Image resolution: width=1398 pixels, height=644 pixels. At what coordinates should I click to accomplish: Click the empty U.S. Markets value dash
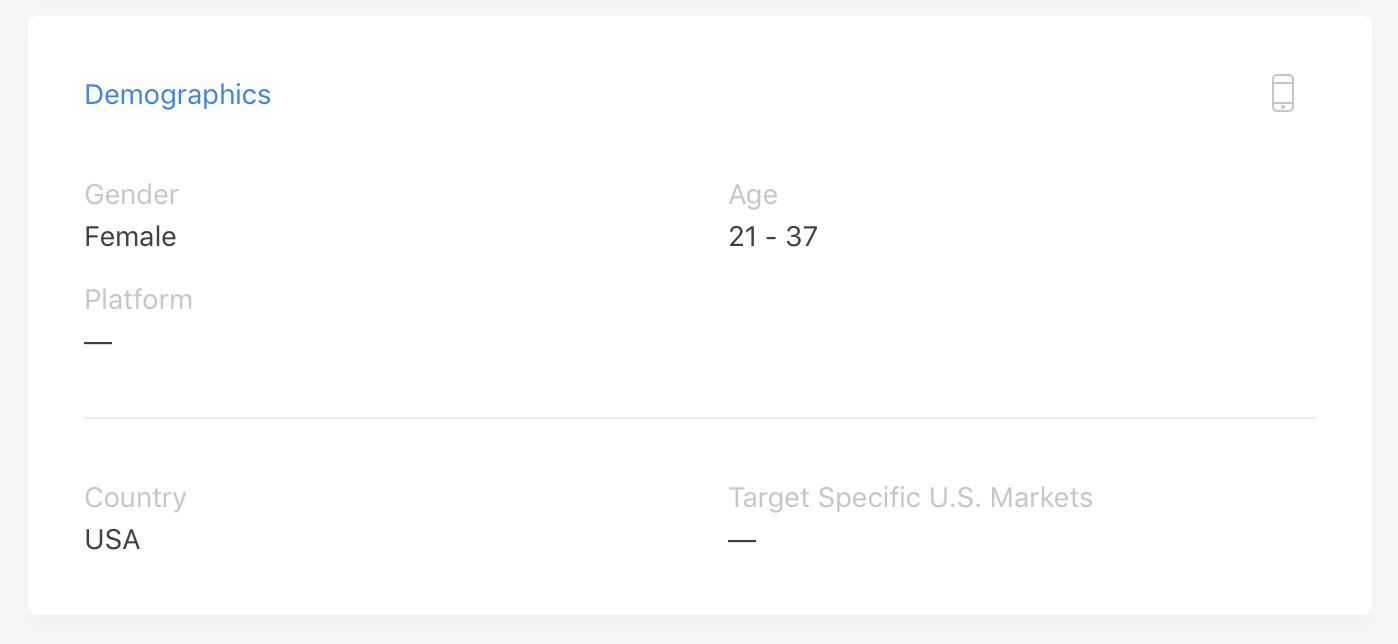click(742, 541)
